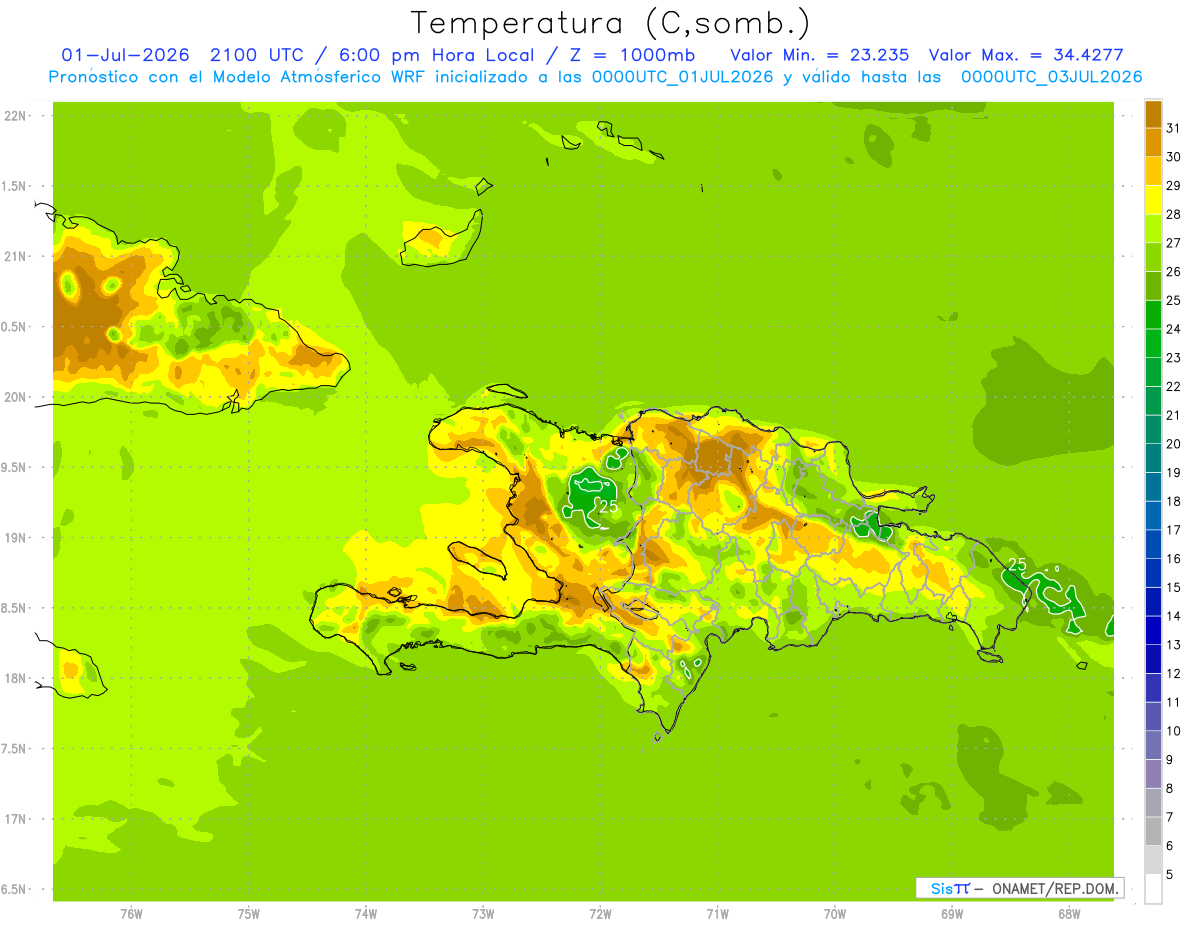Click legend value '28'
Screen dimensions: 1200x927
(x=1174, y=214)
